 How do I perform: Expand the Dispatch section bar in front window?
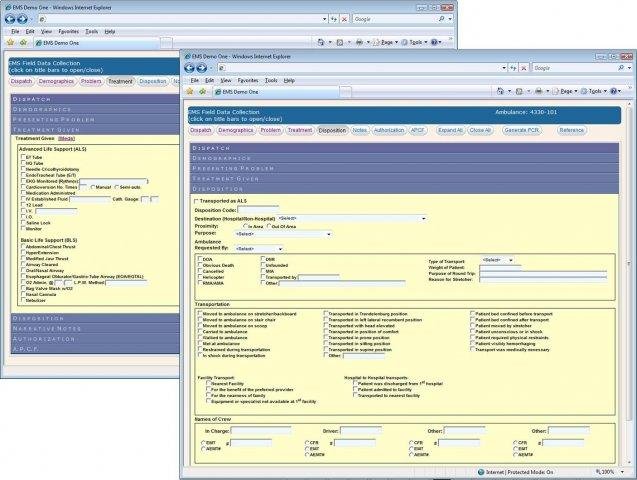coord(404,148)
